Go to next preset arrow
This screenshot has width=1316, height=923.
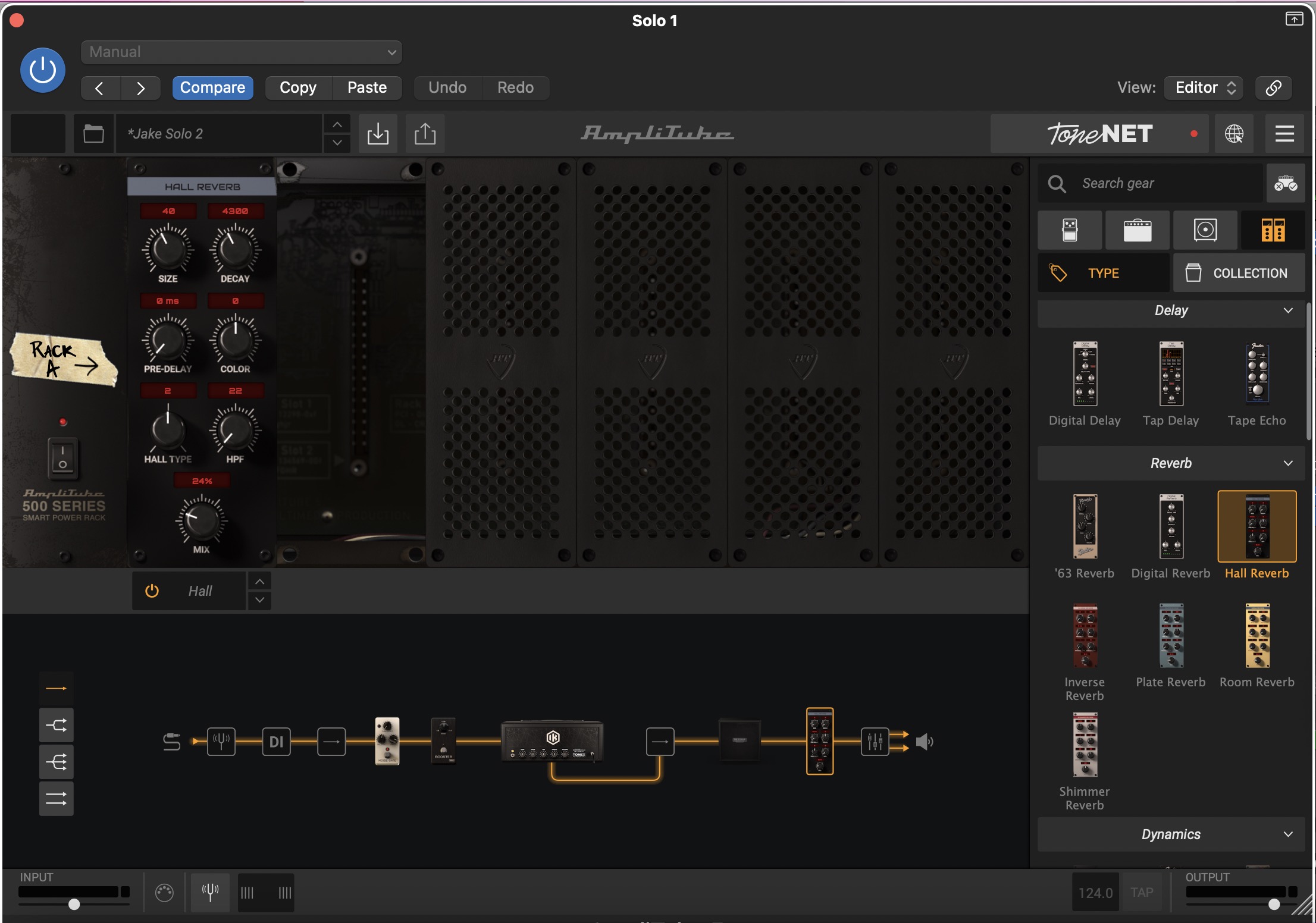[141, 88]
